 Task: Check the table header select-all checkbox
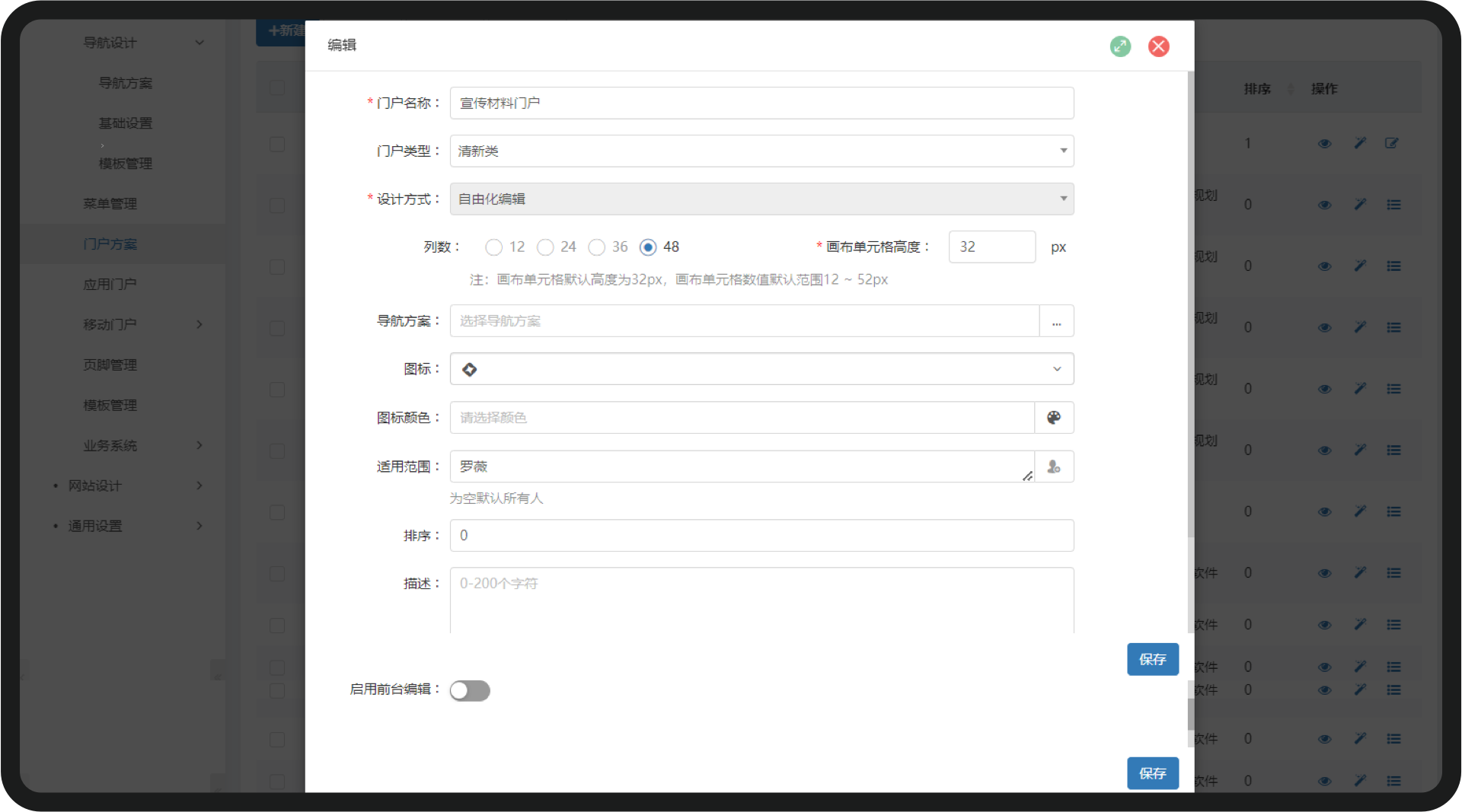pyautogui.click(x=277, y=88)
